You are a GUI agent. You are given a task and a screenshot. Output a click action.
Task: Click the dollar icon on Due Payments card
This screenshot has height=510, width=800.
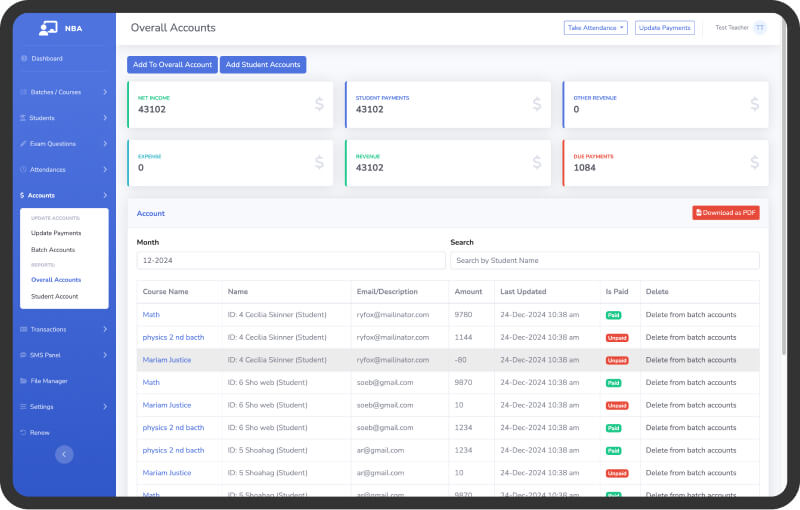click(x=754, y=163)
